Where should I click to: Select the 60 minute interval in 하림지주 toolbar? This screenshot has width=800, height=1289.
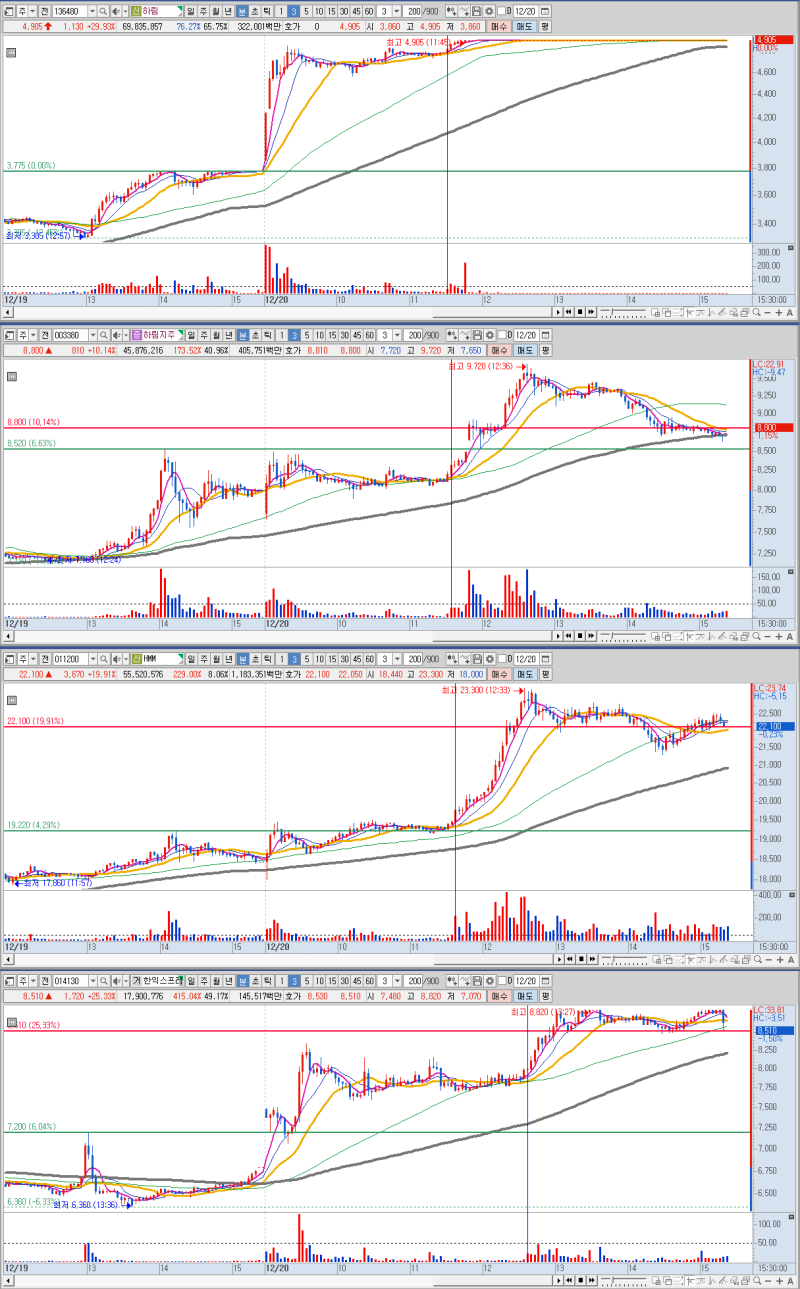(369, 335)
